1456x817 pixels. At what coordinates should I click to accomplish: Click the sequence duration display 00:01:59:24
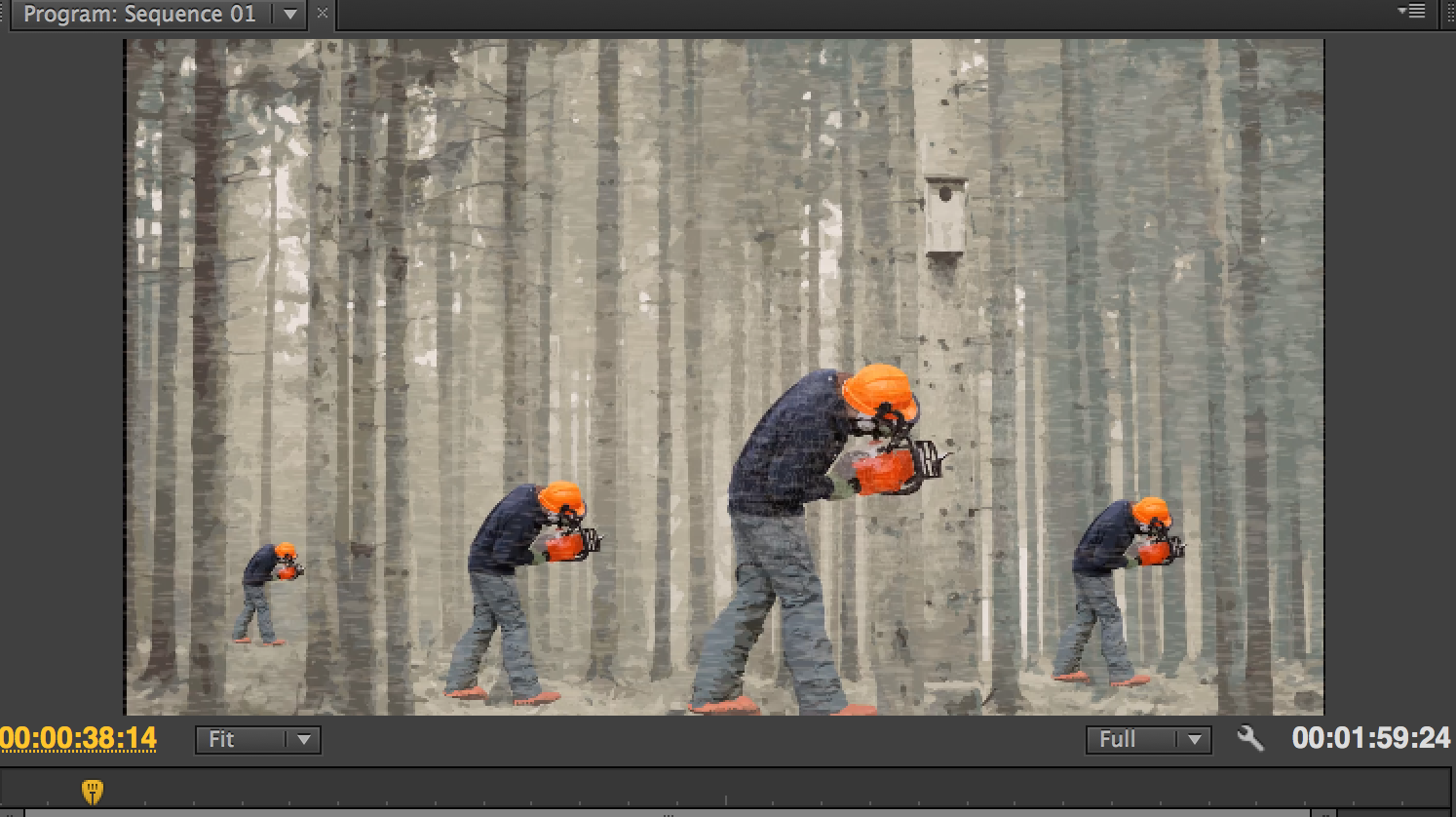pos(1372,740)
